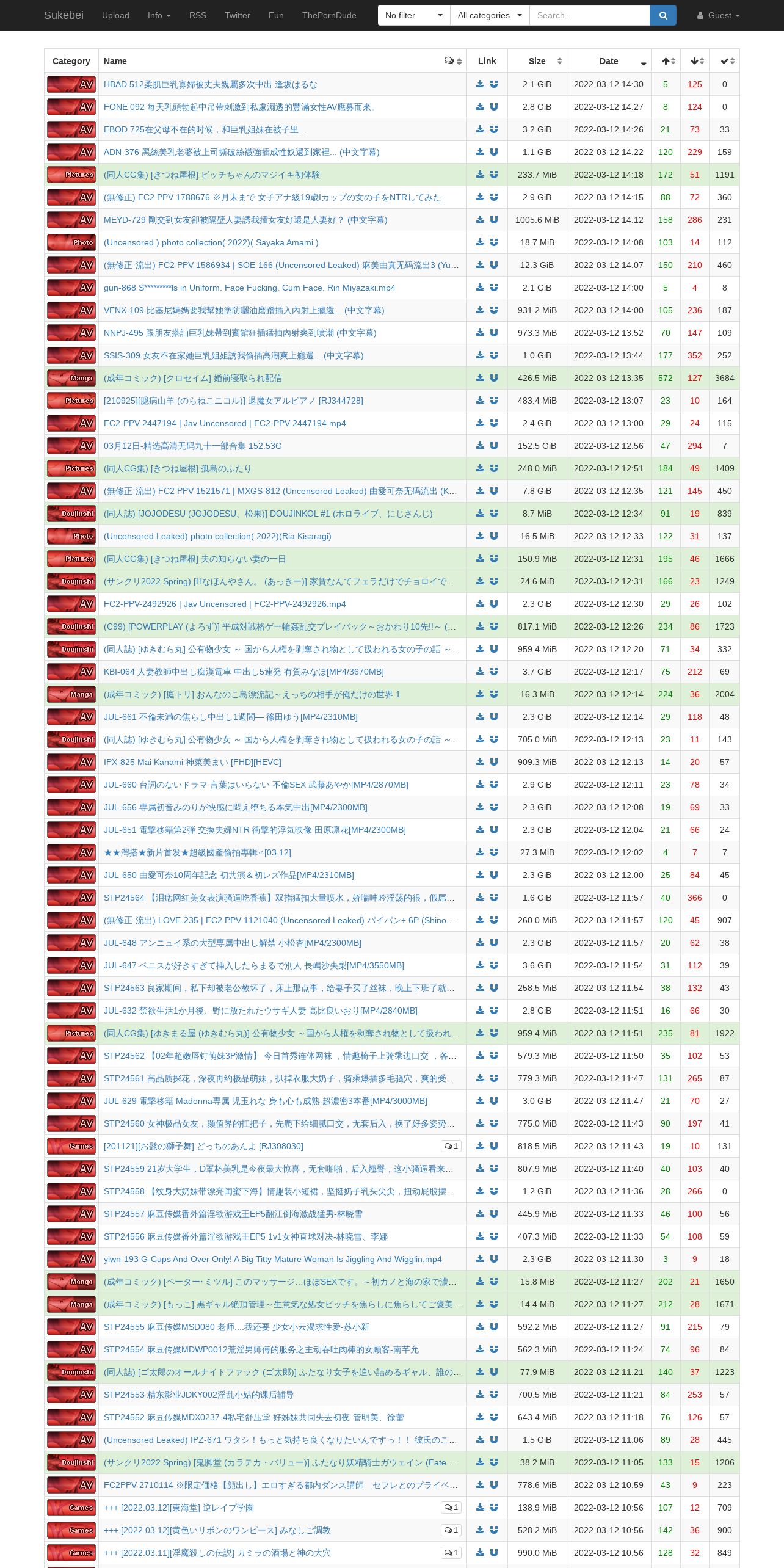Download torrent for FC2-PPV-2447194 row
The image size is (784, 1568).
481,423
